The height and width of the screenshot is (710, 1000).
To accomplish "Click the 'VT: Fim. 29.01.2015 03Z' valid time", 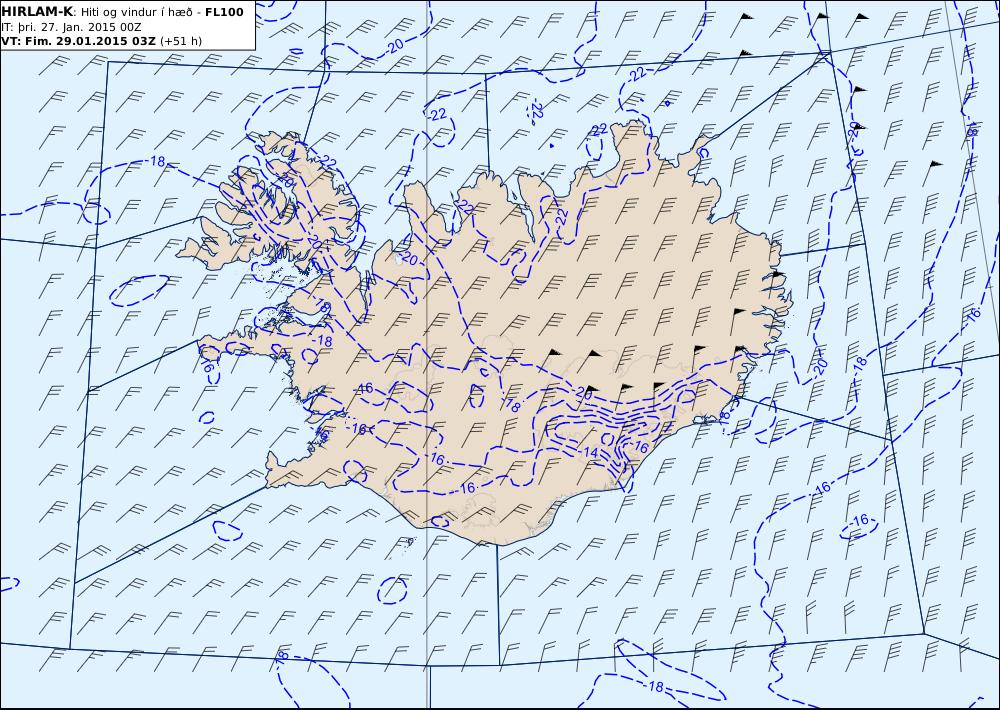I will coord(78,41).
